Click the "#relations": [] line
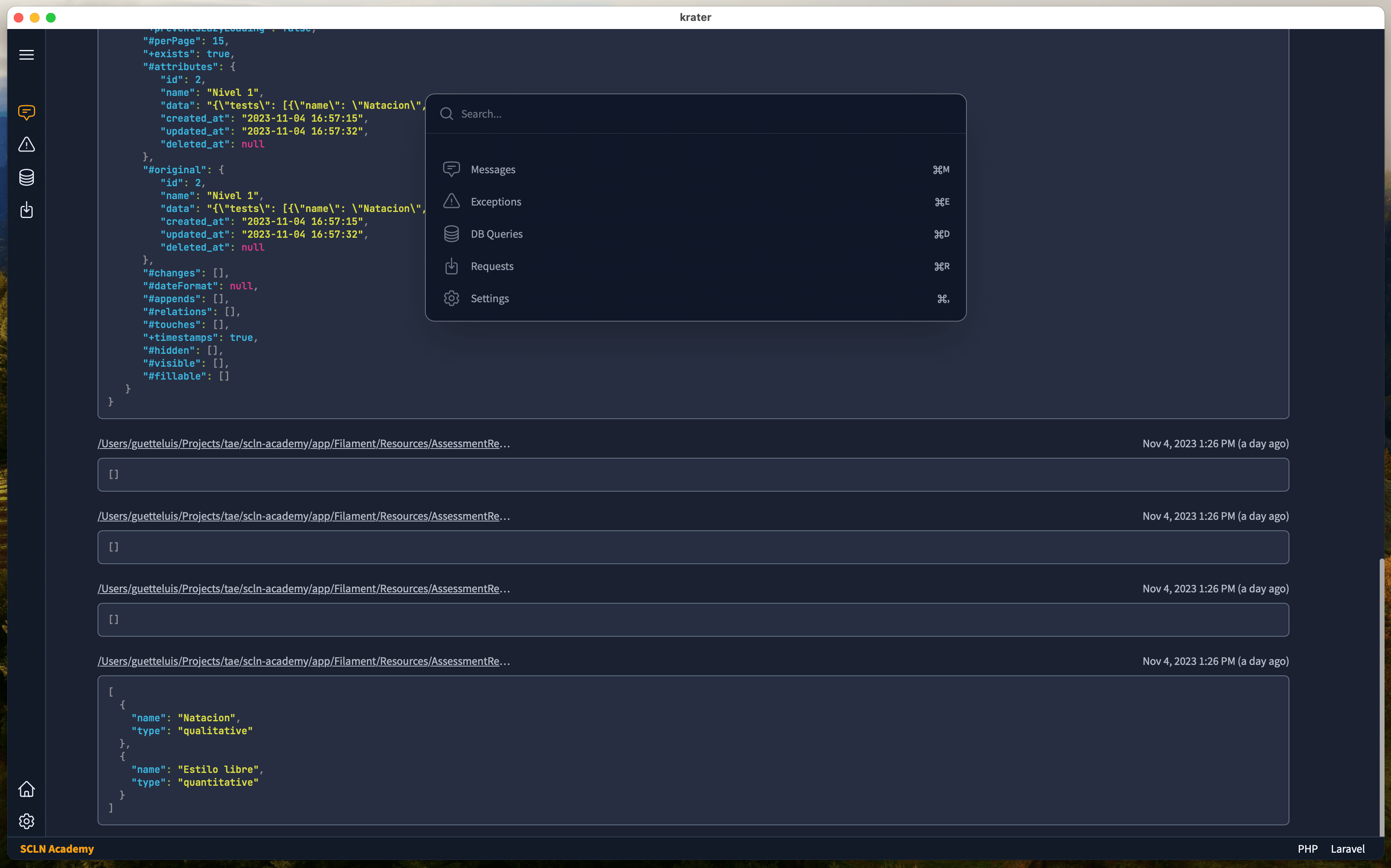The image size is (1391, 868). [x=192, y=311]
